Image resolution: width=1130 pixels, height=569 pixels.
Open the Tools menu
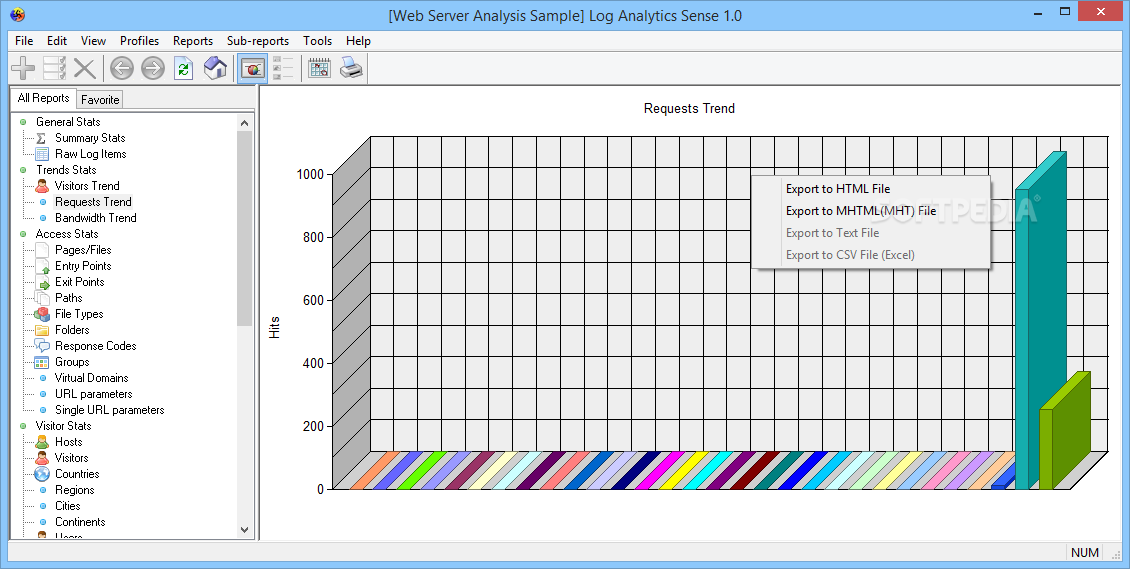317,41
